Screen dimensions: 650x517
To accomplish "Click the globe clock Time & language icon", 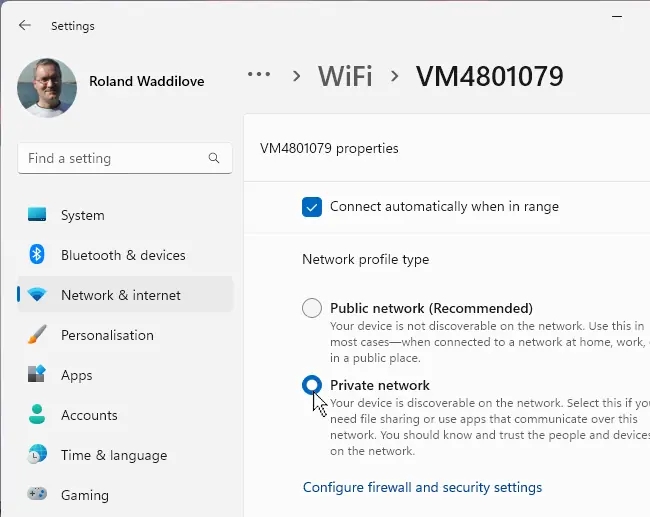I will [x=37, y=454].
